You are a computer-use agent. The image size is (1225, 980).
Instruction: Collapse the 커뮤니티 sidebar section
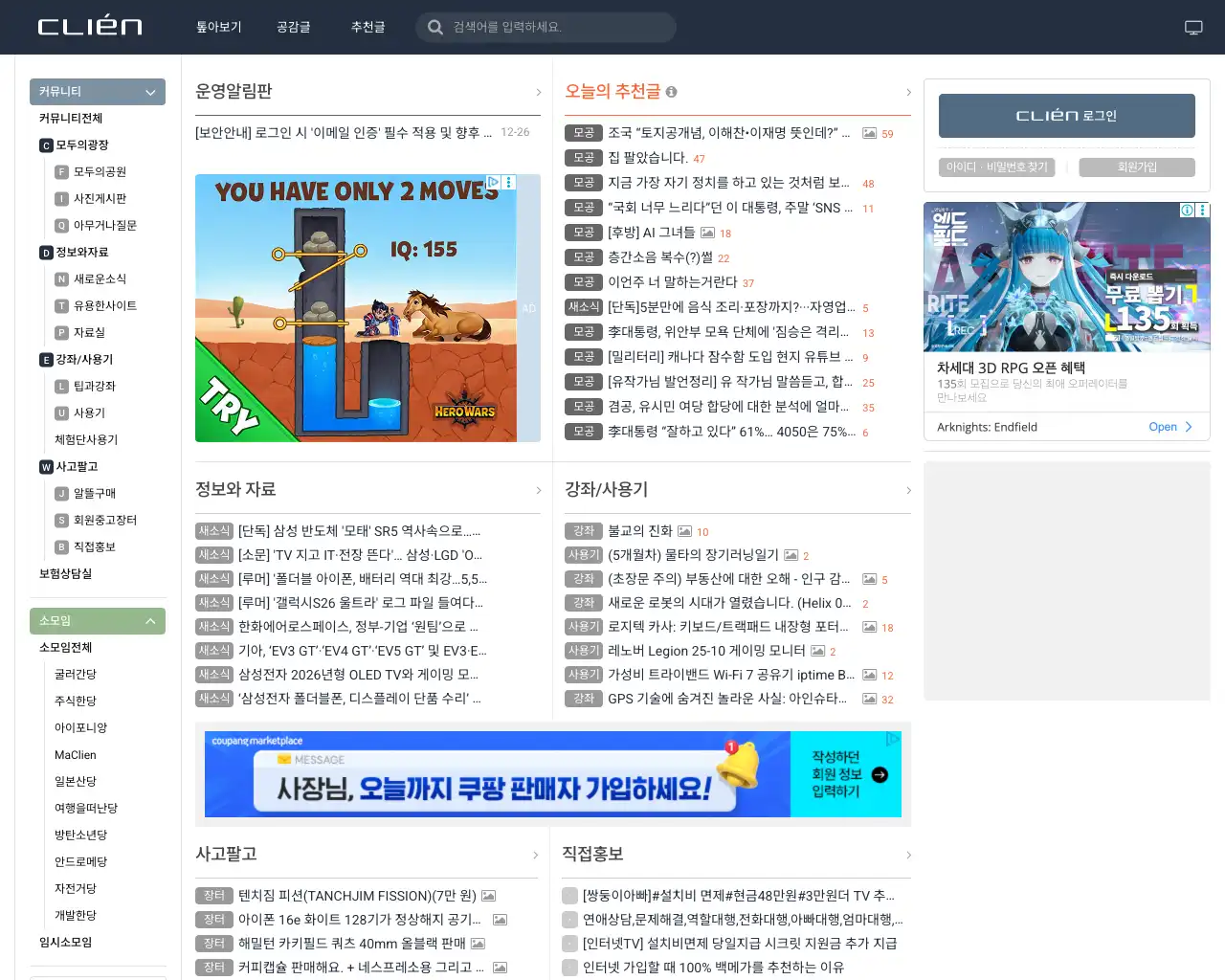point(149,92)
